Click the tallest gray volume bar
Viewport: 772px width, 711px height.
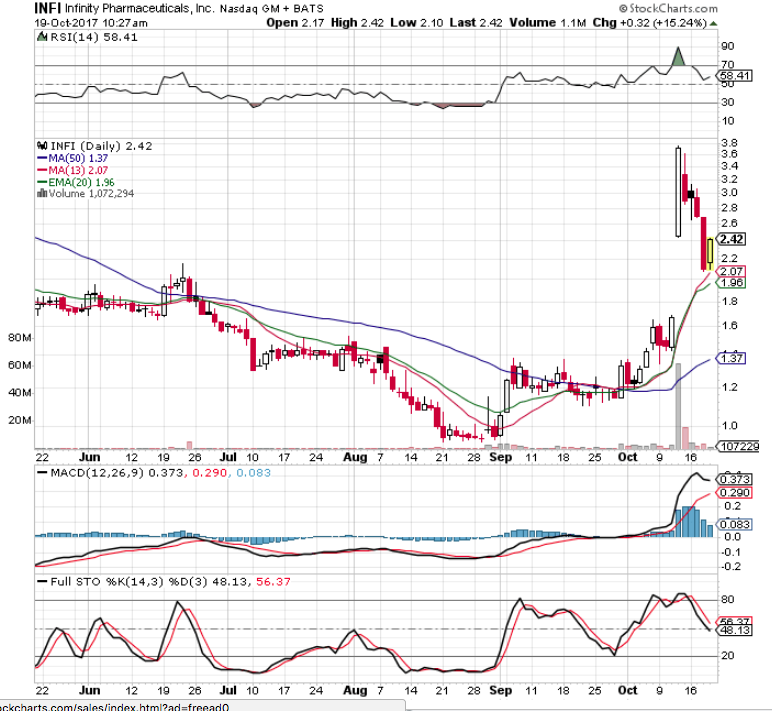tap(677, 405)
